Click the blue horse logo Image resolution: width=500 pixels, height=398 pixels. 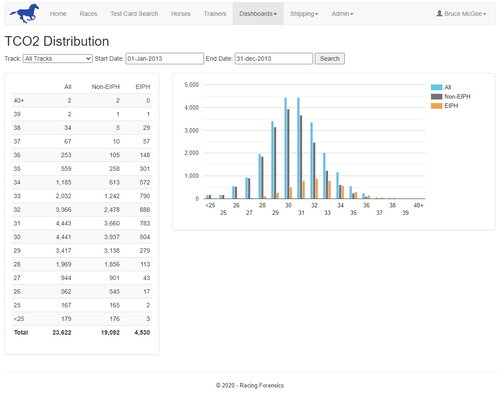[24, 14]
